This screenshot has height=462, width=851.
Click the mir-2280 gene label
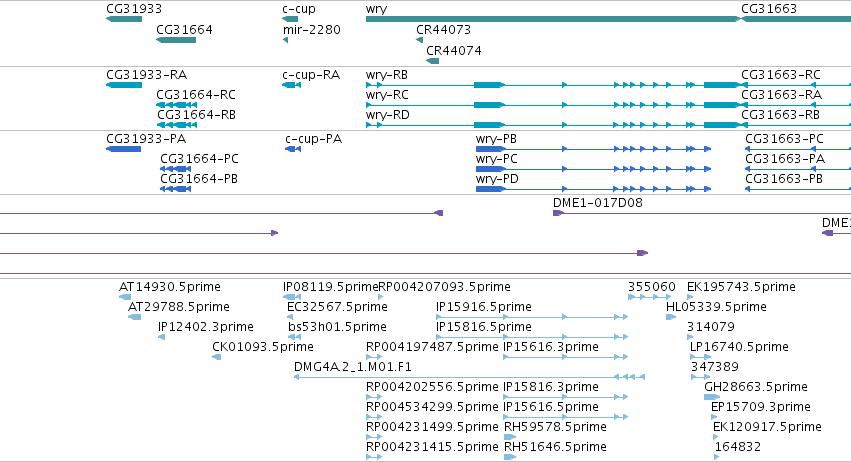[312, 30]
